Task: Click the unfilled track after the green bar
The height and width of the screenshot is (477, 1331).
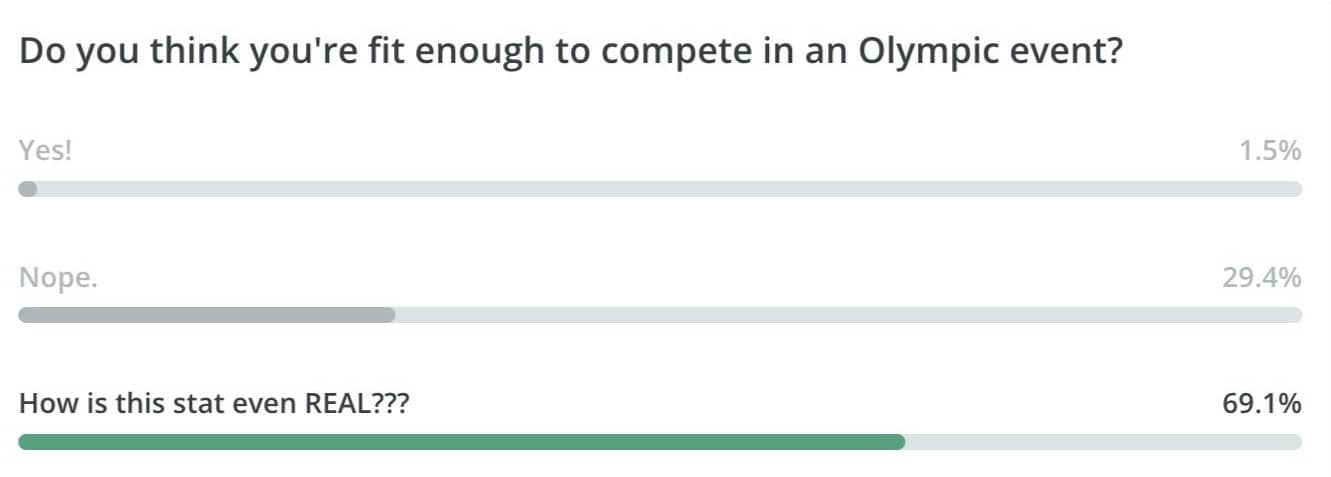Action: pos(1104,442)
